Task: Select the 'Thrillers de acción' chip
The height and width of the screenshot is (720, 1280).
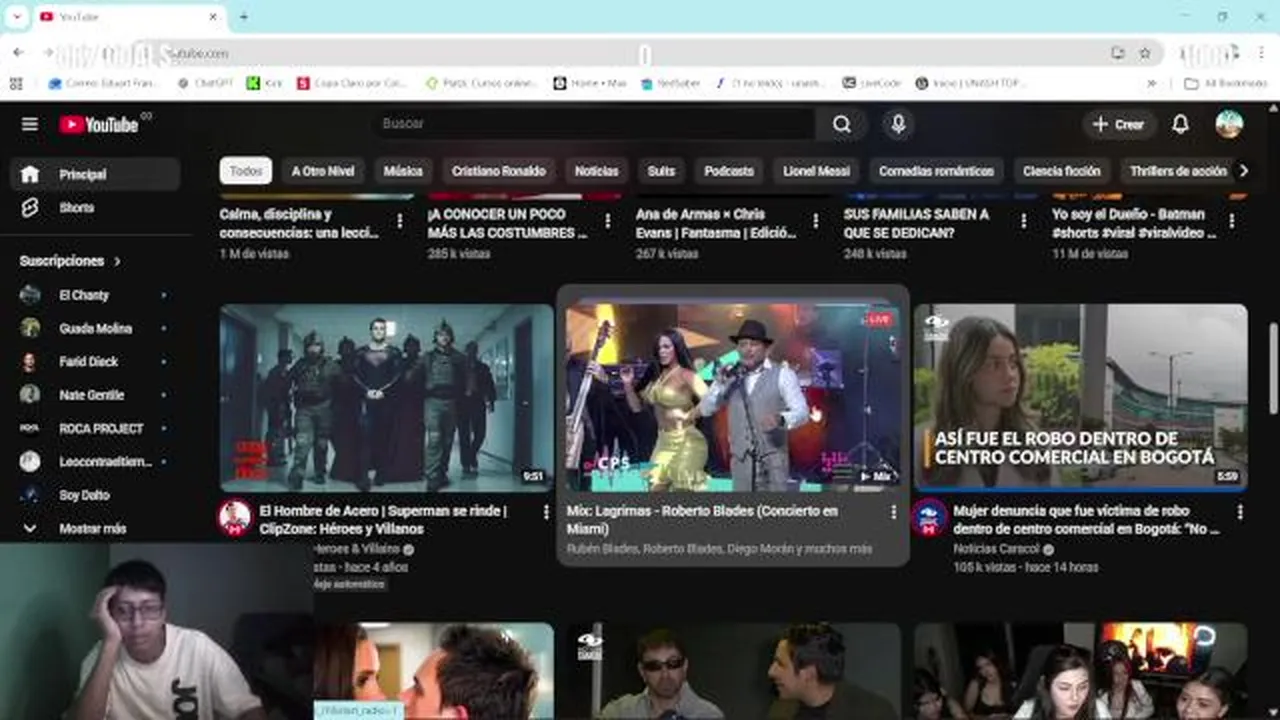Action: (x=1177, y=171)
